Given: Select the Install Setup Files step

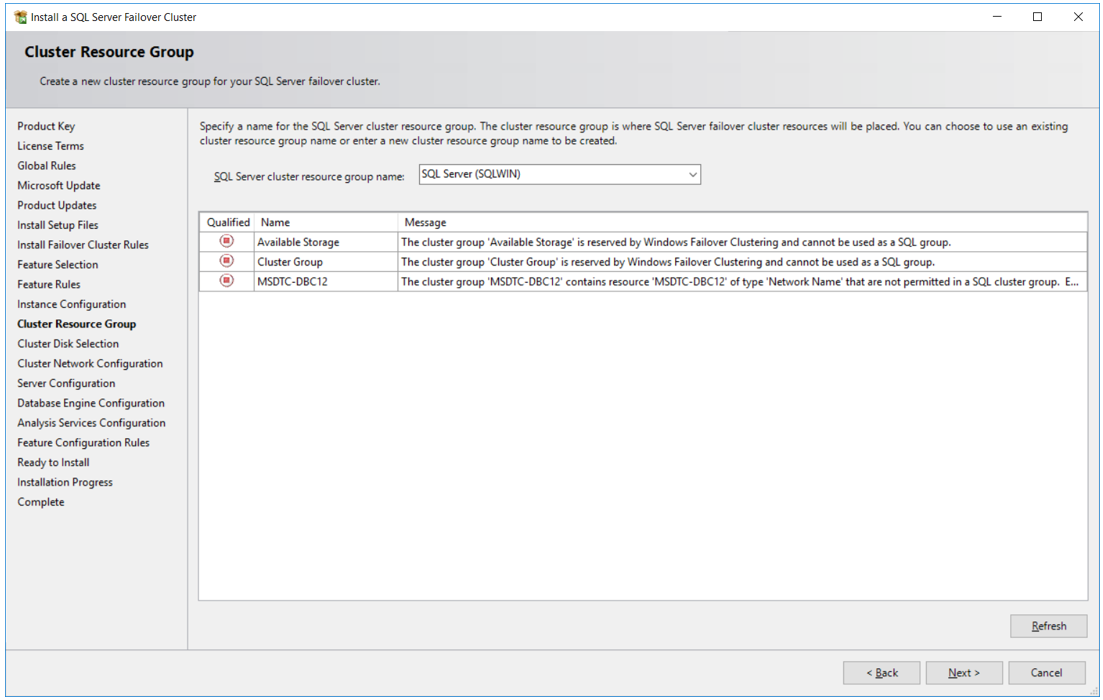Looking at the screenshot, I should (x=58, y=224).
